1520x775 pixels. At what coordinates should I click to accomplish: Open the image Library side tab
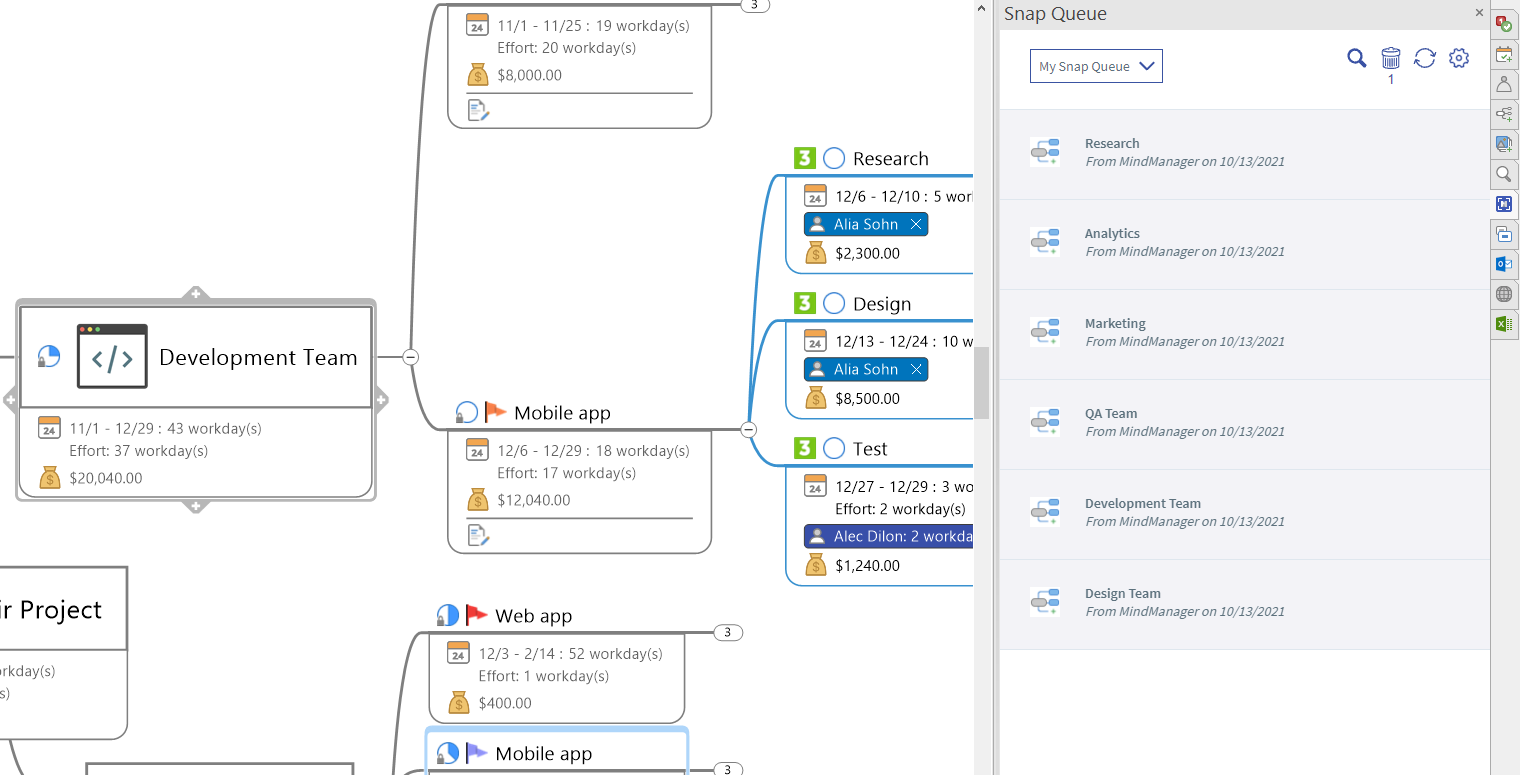tap(1504, 144)
